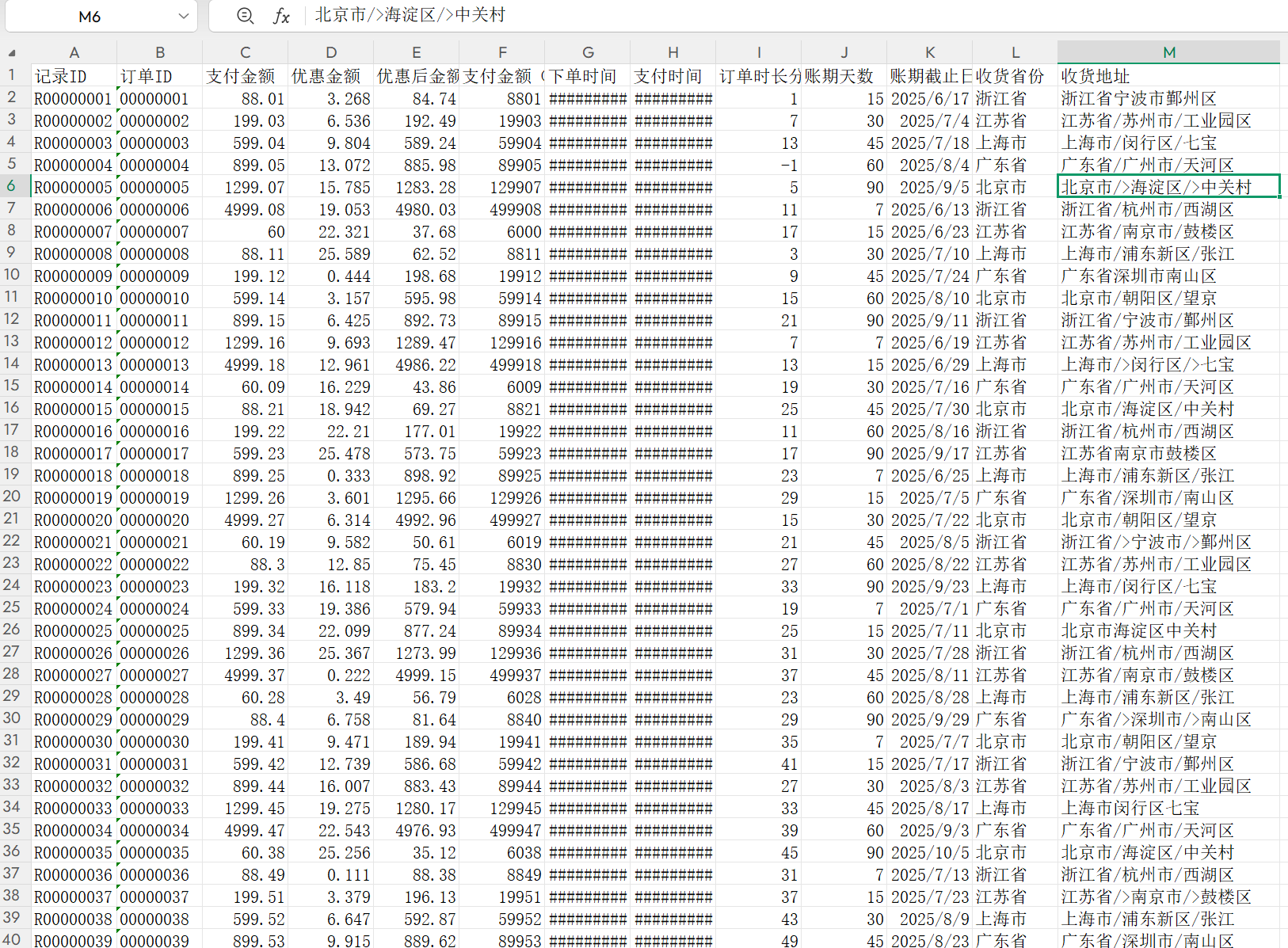Select row 20 header
This screenshot has width=1288, height=948.
[12, 497]
